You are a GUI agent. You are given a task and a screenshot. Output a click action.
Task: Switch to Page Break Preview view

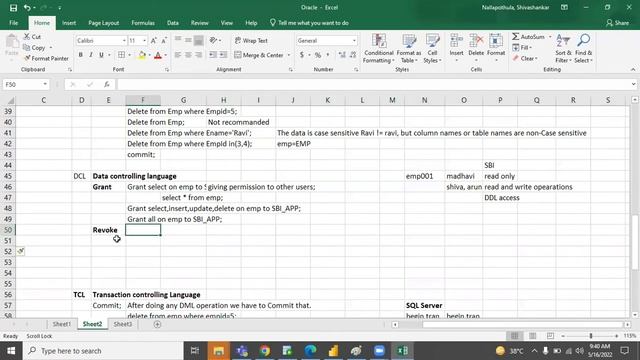point(550,336)
